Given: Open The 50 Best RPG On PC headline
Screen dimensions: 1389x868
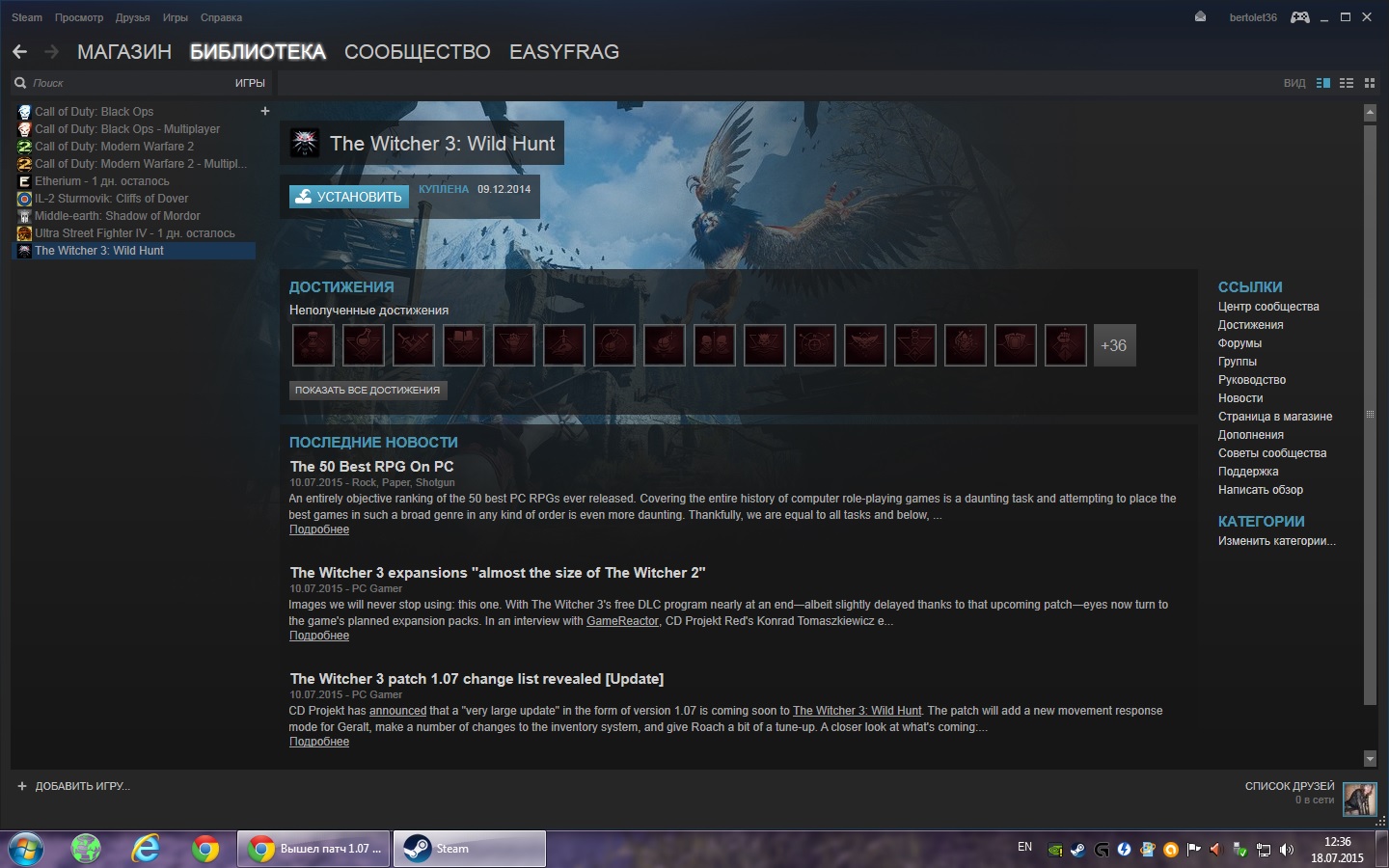Looking at the screenshot, I should click(x=371, y=467).
